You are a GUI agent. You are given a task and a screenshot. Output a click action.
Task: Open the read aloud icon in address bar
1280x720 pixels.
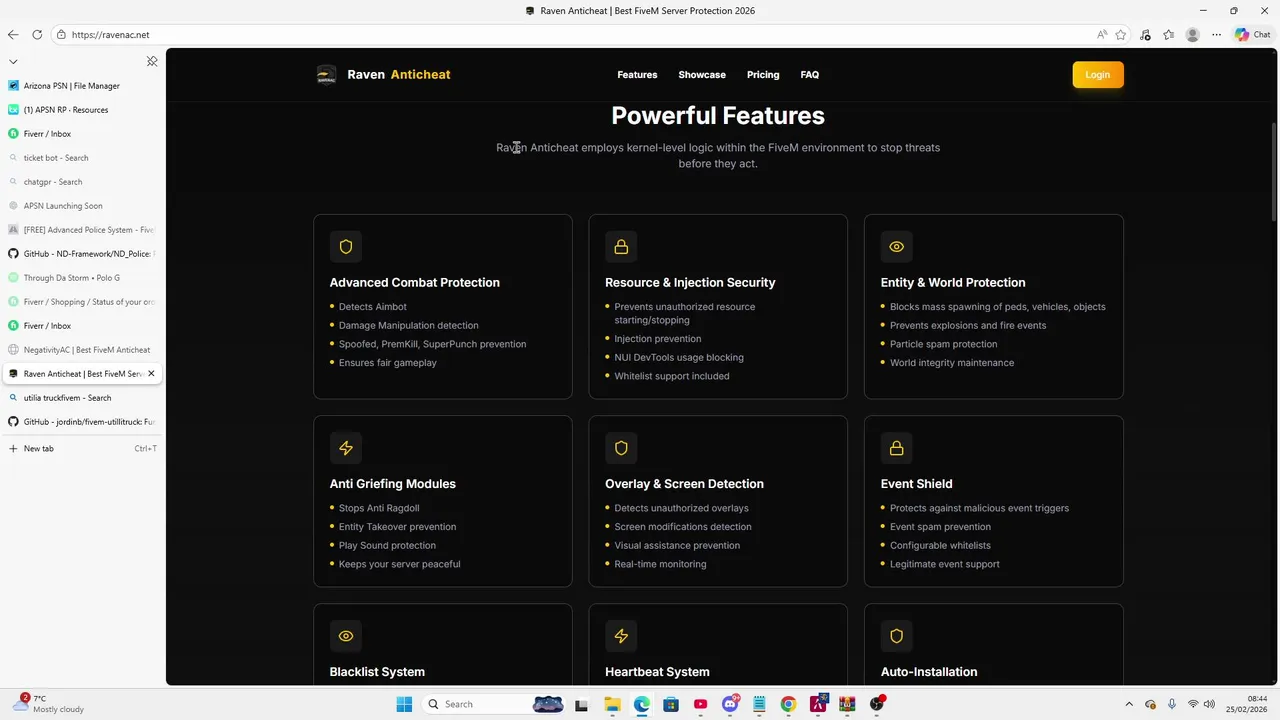point(1102,34)
